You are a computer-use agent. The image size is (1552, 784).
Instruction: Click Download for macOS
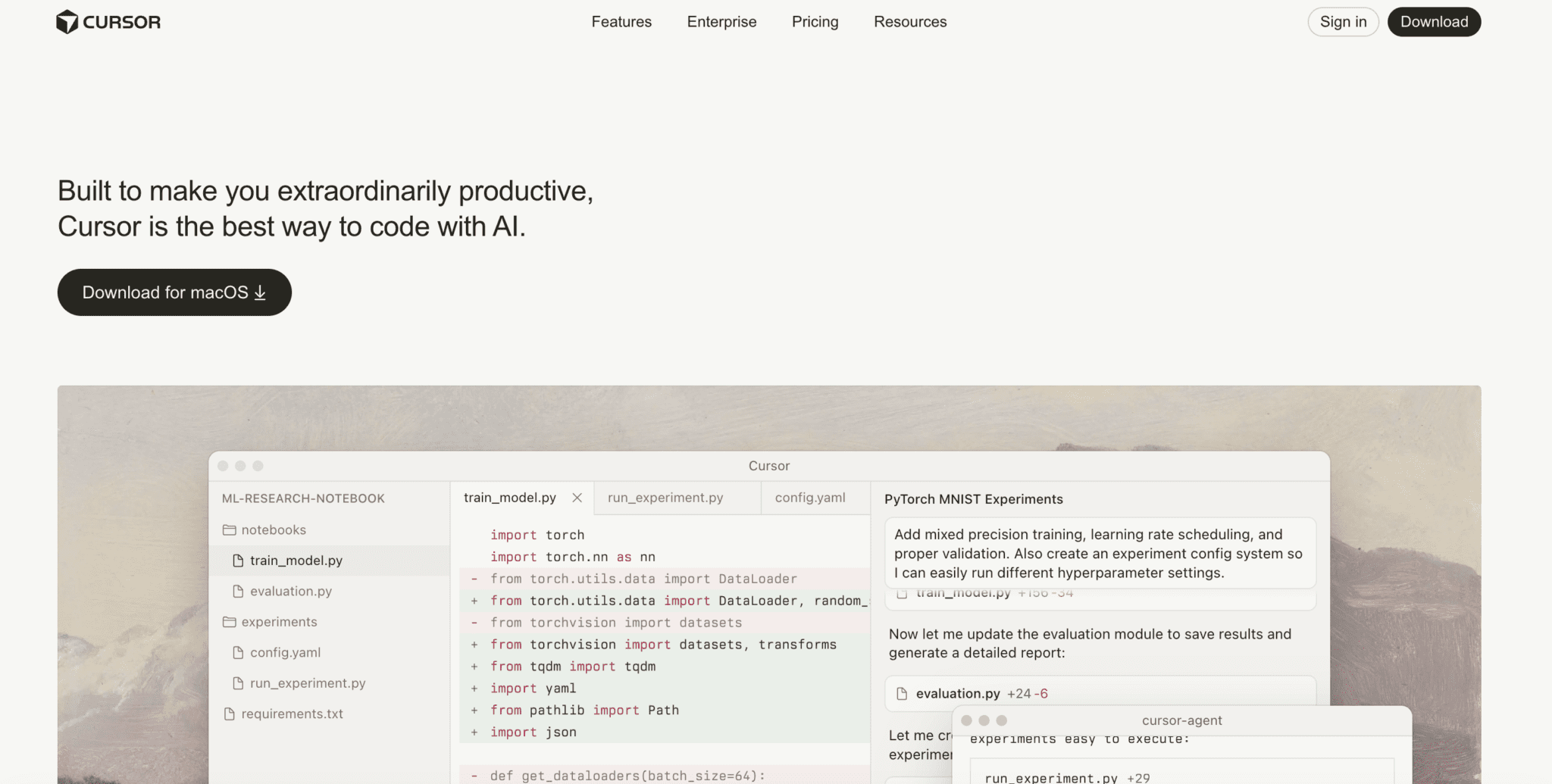[x=174, y=292]
